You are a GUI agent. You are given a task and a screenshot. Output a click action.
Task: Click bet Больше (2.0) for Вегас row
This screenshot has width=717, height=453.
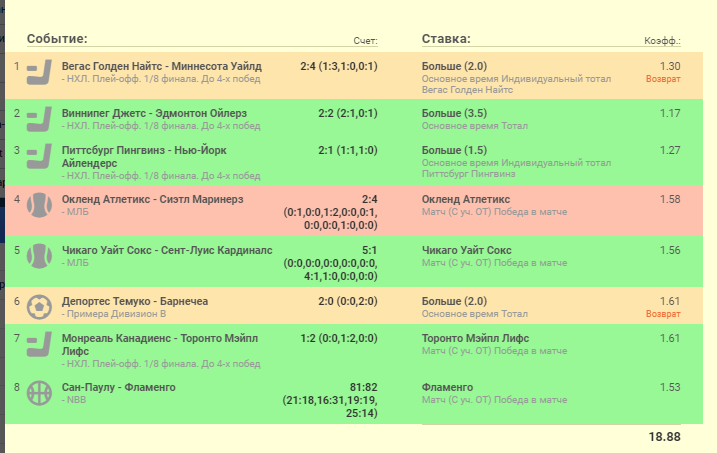454,66
